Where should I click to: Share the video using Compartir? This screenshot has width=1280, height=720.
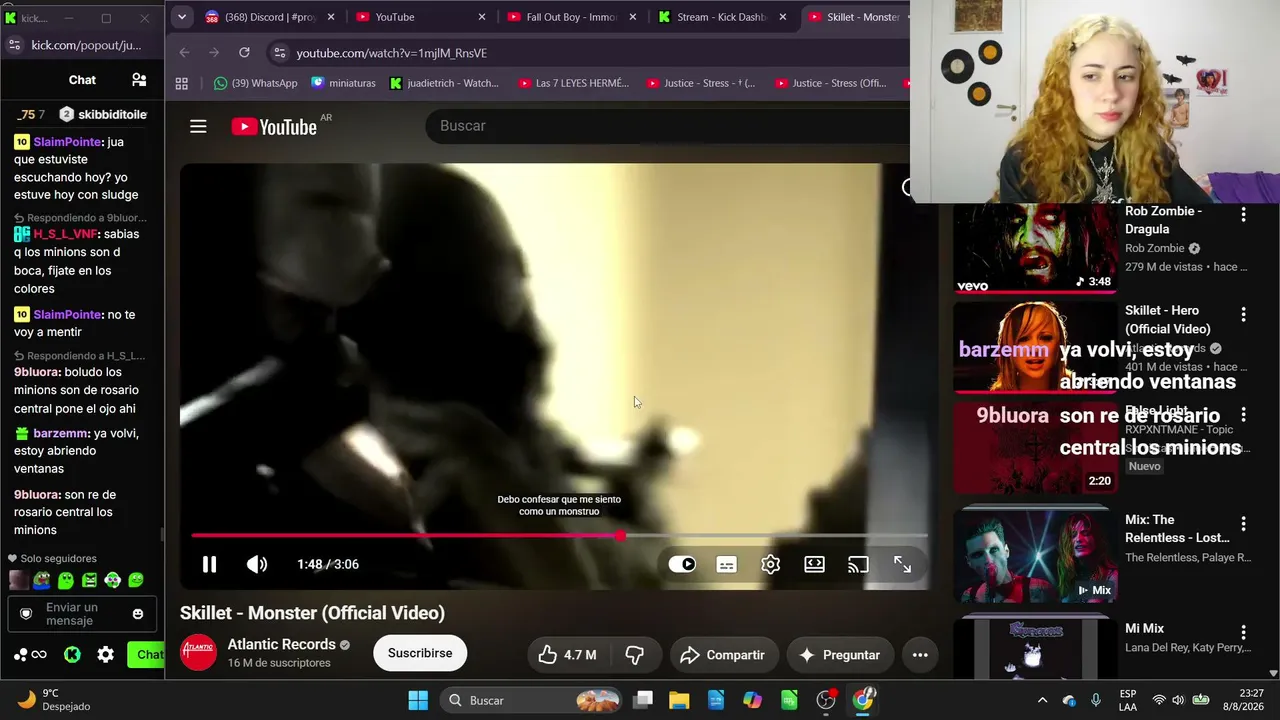(x=724, y=655)
